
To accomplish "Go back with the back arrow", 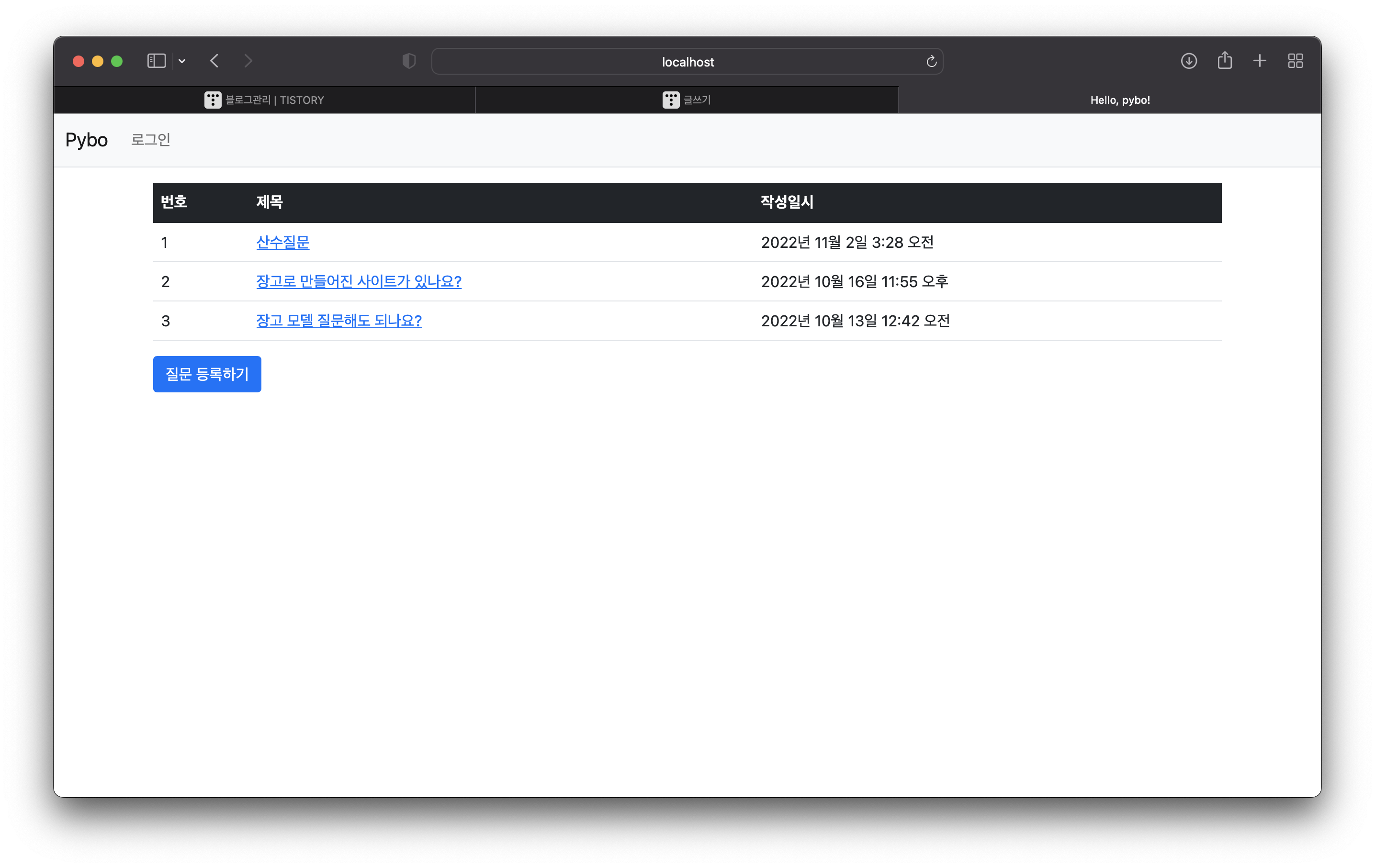I will (x=214, y=61).
